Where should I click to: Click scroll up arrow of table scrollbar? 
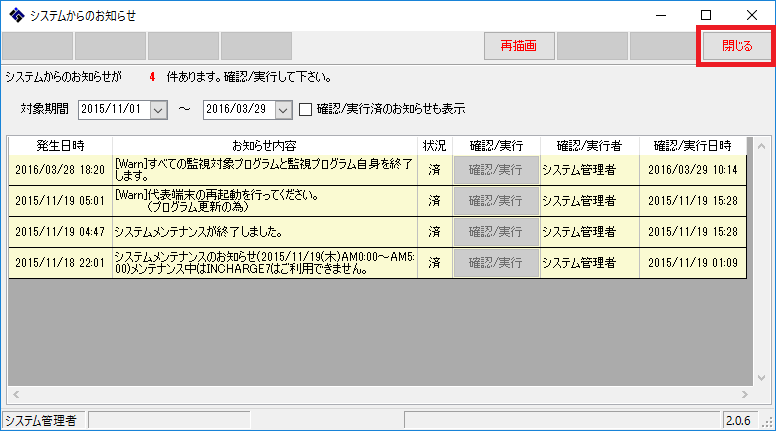coord(761,146)
